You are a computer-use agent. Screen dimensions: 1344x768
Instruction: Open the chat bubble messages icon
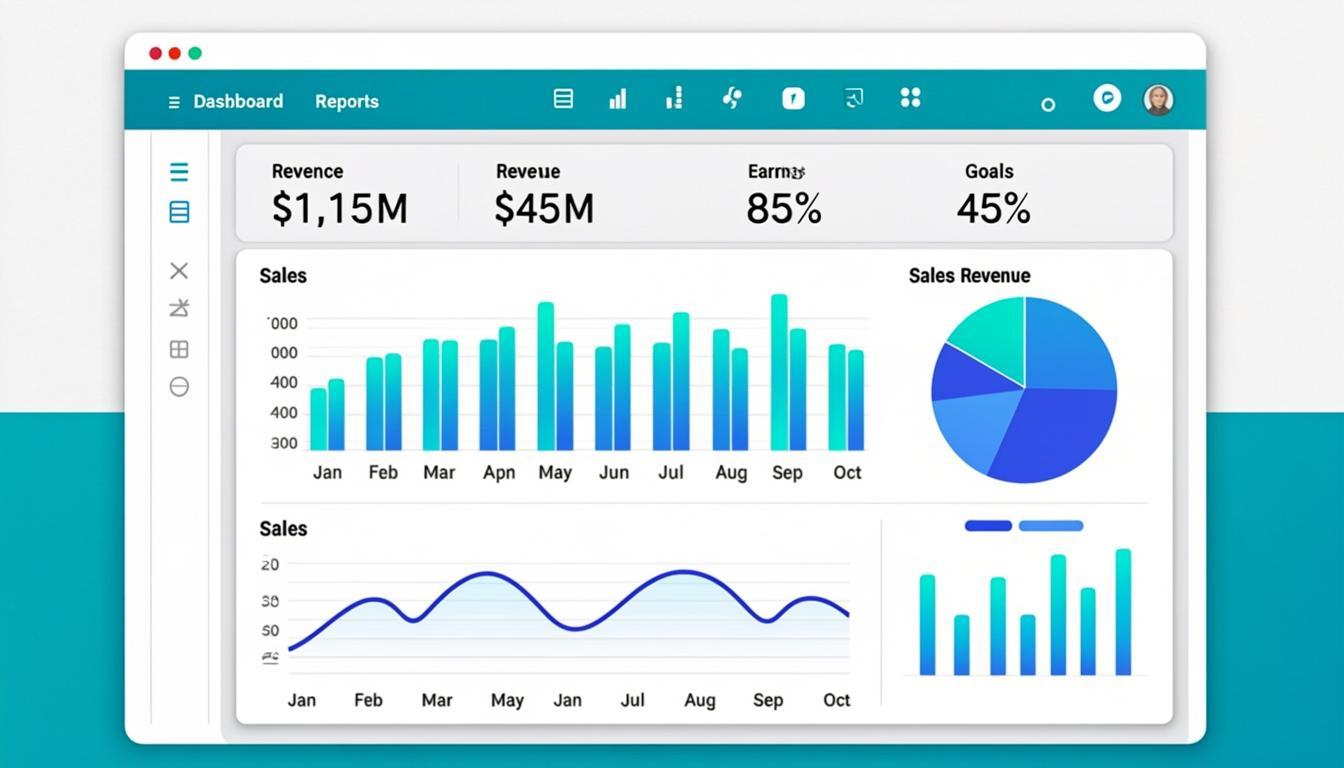tap(1107, 98)
